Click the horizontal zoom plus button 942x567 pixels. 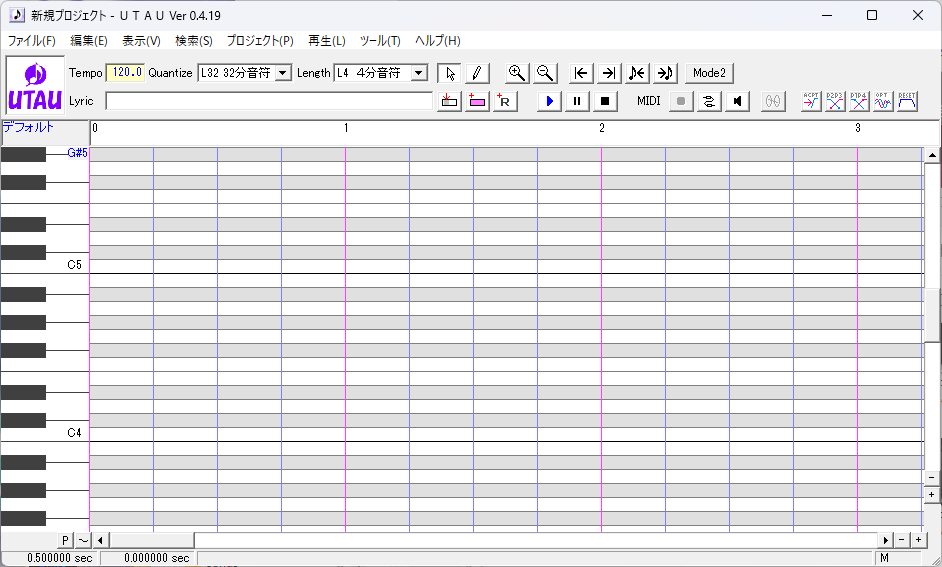tap(919, 540)
